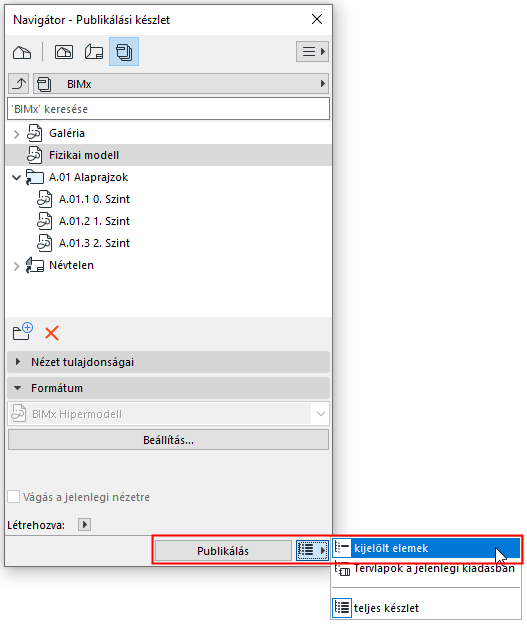The image size is (527, 624).
Task: Select A.01.3 2. Szint layout
Action: (x=94, y=243)
